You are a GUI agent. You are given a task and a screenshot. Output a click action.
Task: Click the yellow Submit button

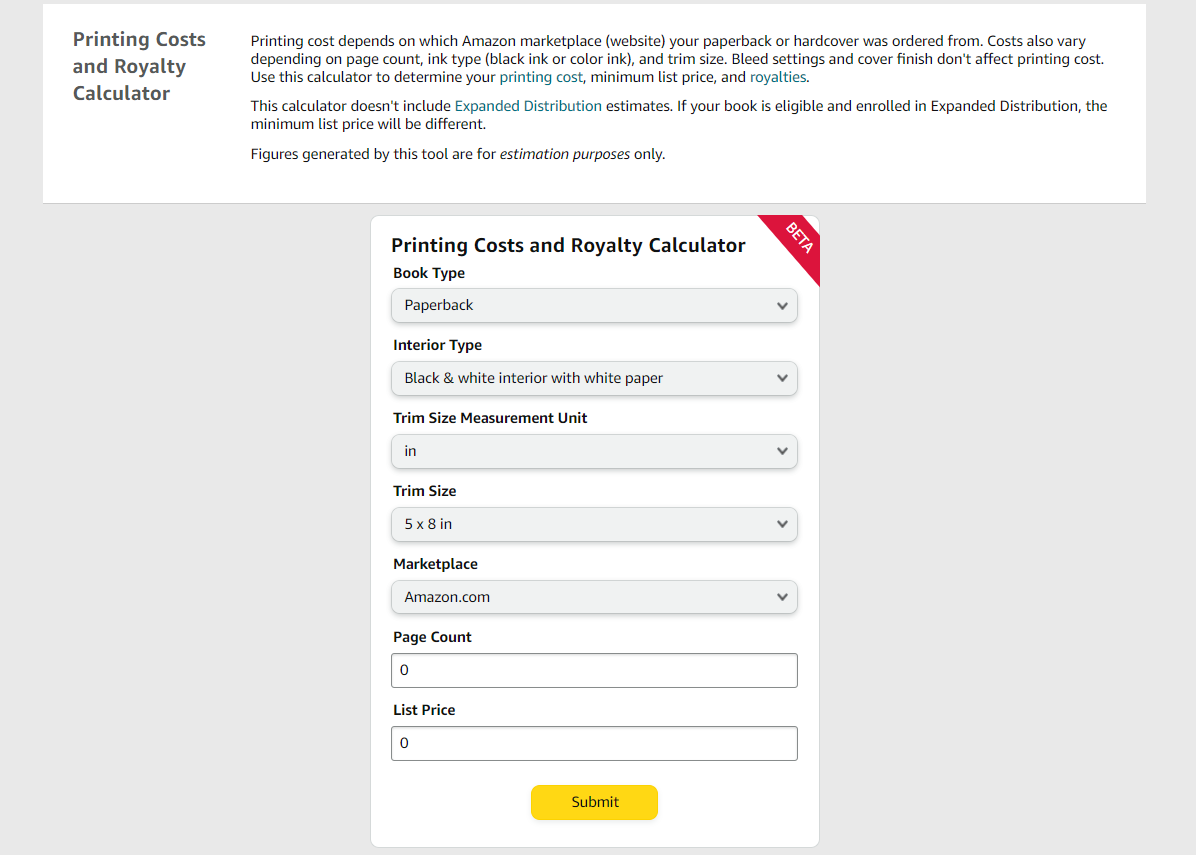(594, 802)
